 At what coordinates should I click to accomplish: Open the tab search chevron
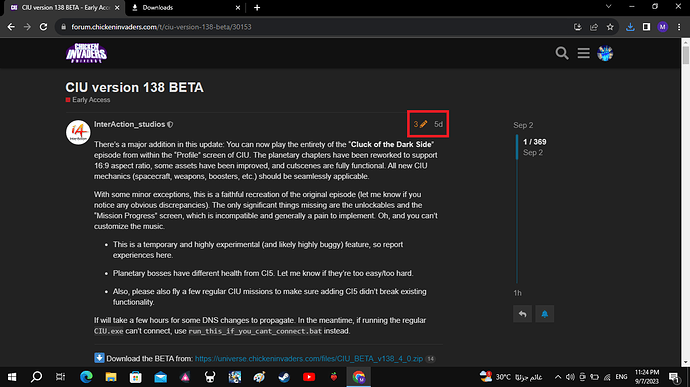click(x=608, y=7)
